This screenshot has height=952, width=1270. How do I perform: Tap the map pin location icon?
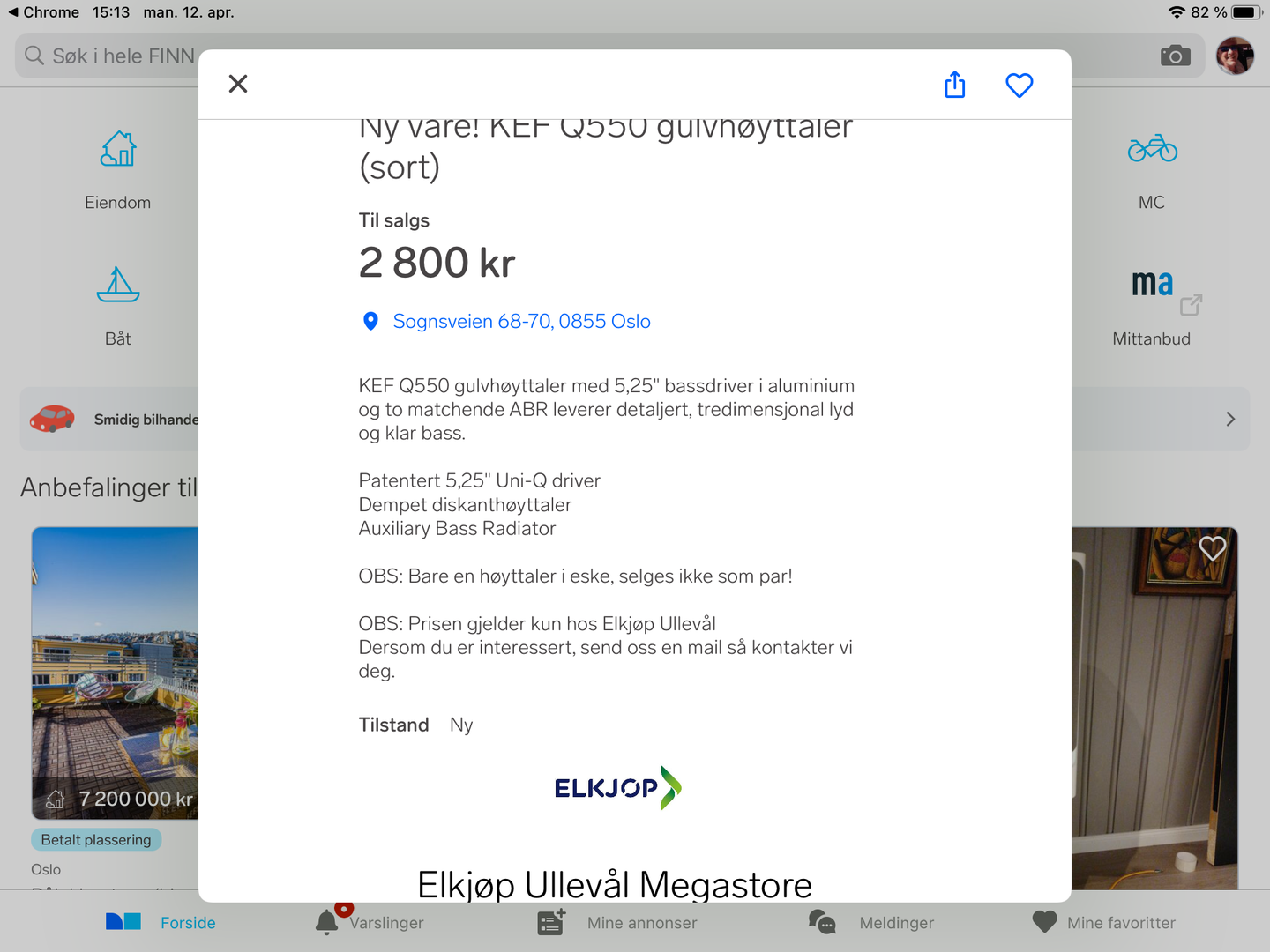click(371, 322)
